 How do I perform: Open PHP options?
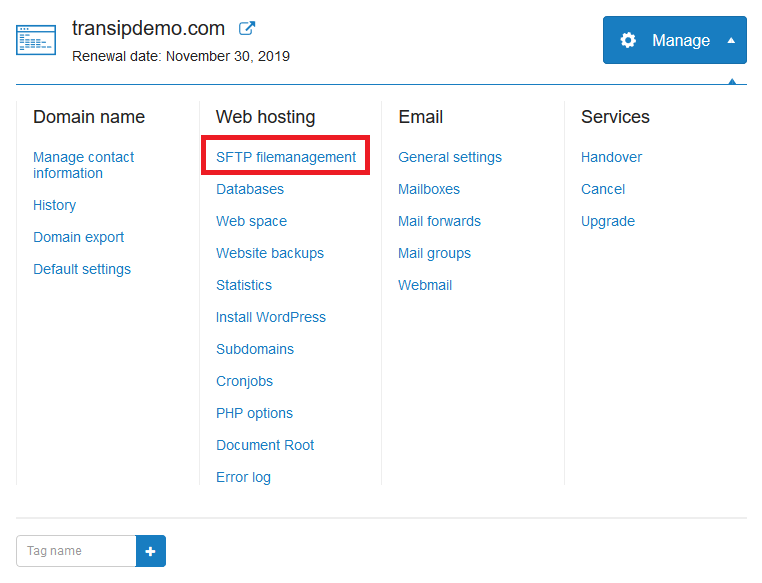[x=254, y=413]
